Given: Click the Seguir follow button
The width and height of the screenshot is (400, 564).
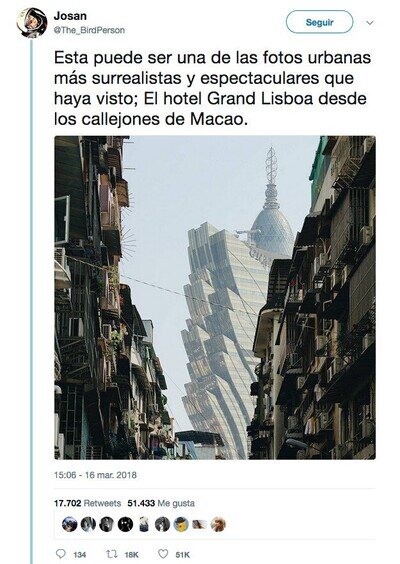Looking at the screenshot, I should tap(319, 22).
